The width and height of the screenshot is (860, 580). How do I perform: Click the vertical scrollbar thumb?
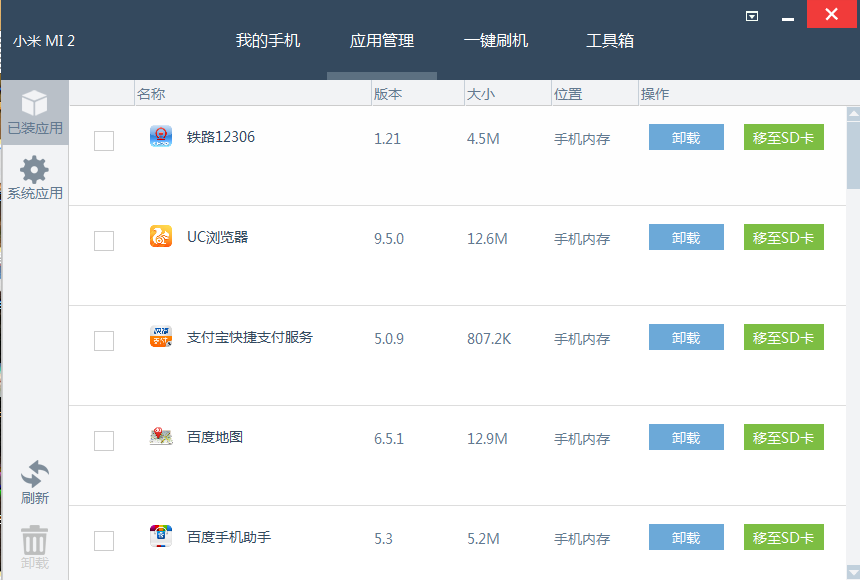853,152
